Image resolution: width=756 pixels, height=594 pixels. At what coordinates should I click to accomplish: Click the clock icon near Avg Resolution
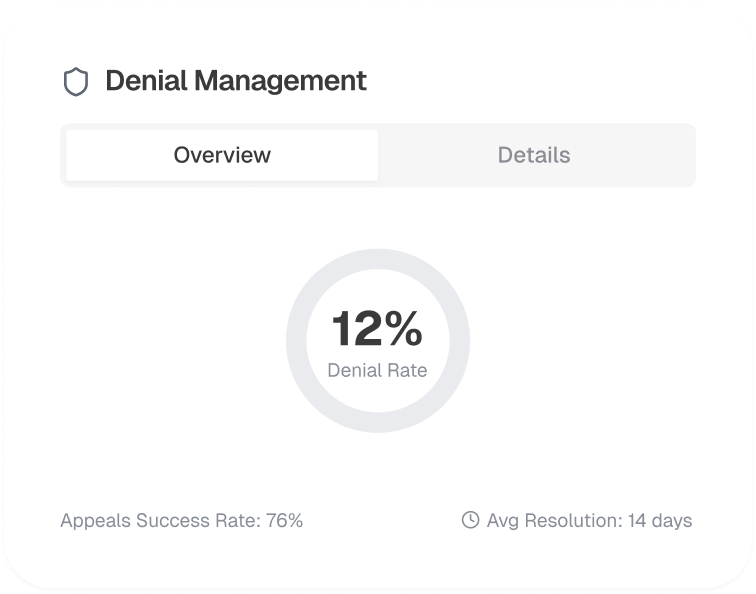[x=470, y=520]
